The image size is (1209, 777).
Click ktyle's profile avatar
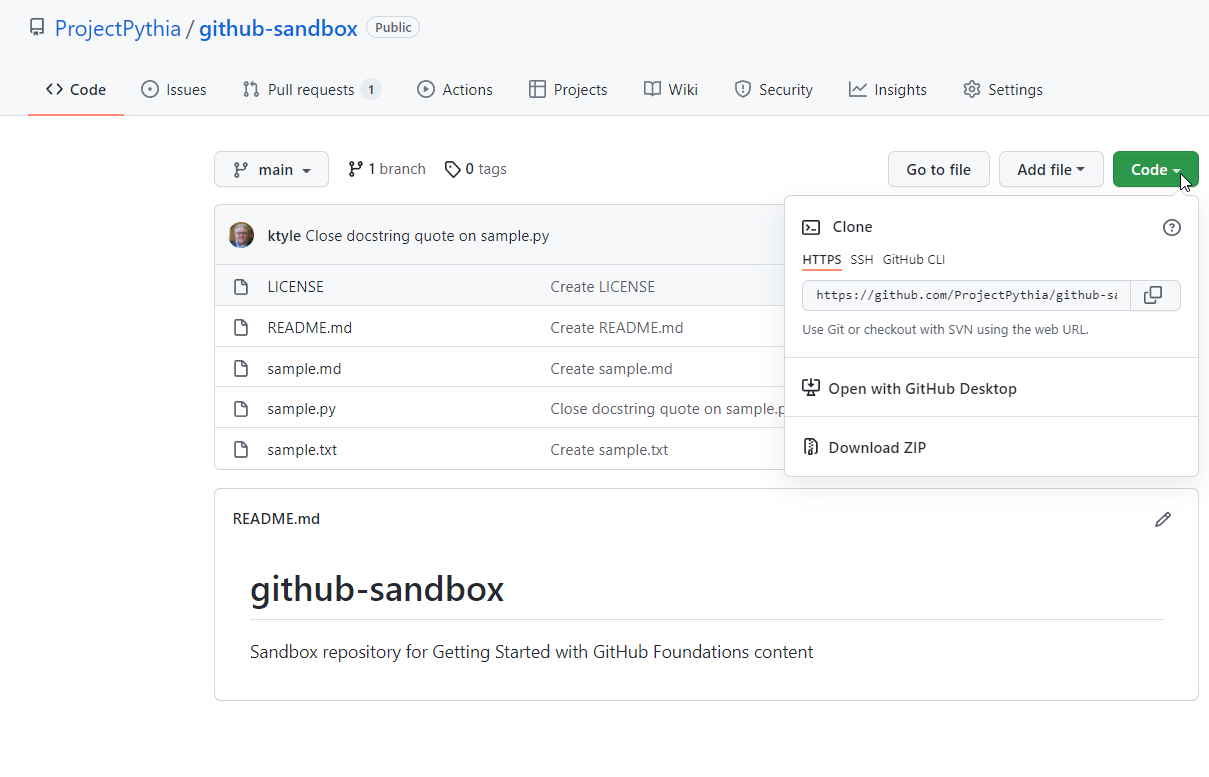[241, 234]
